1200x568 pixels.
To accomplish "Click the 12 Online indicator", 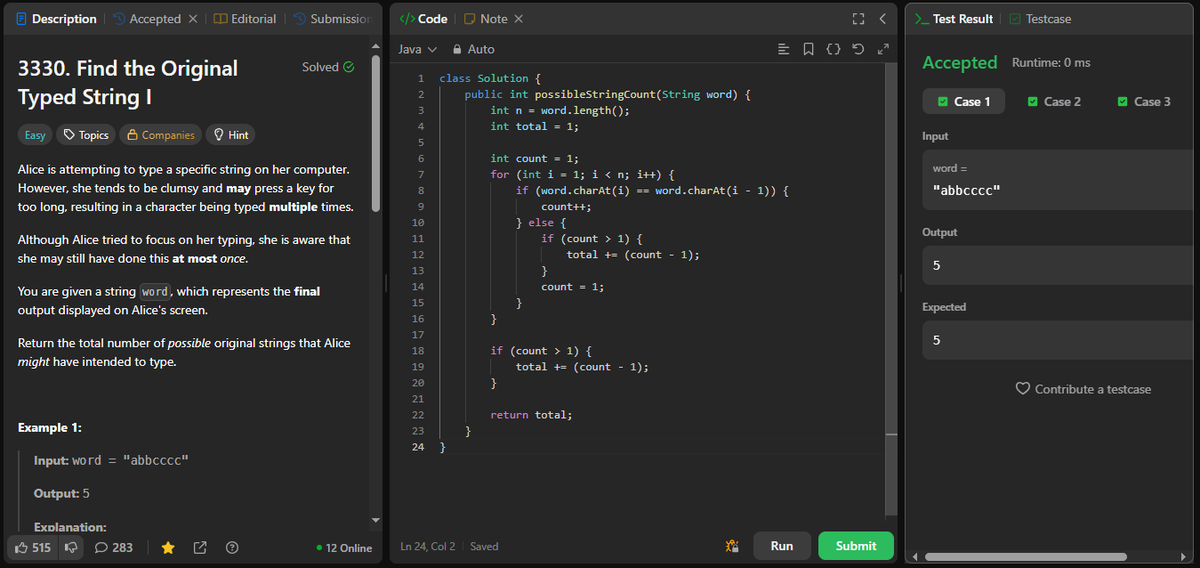I will (343, 547).
